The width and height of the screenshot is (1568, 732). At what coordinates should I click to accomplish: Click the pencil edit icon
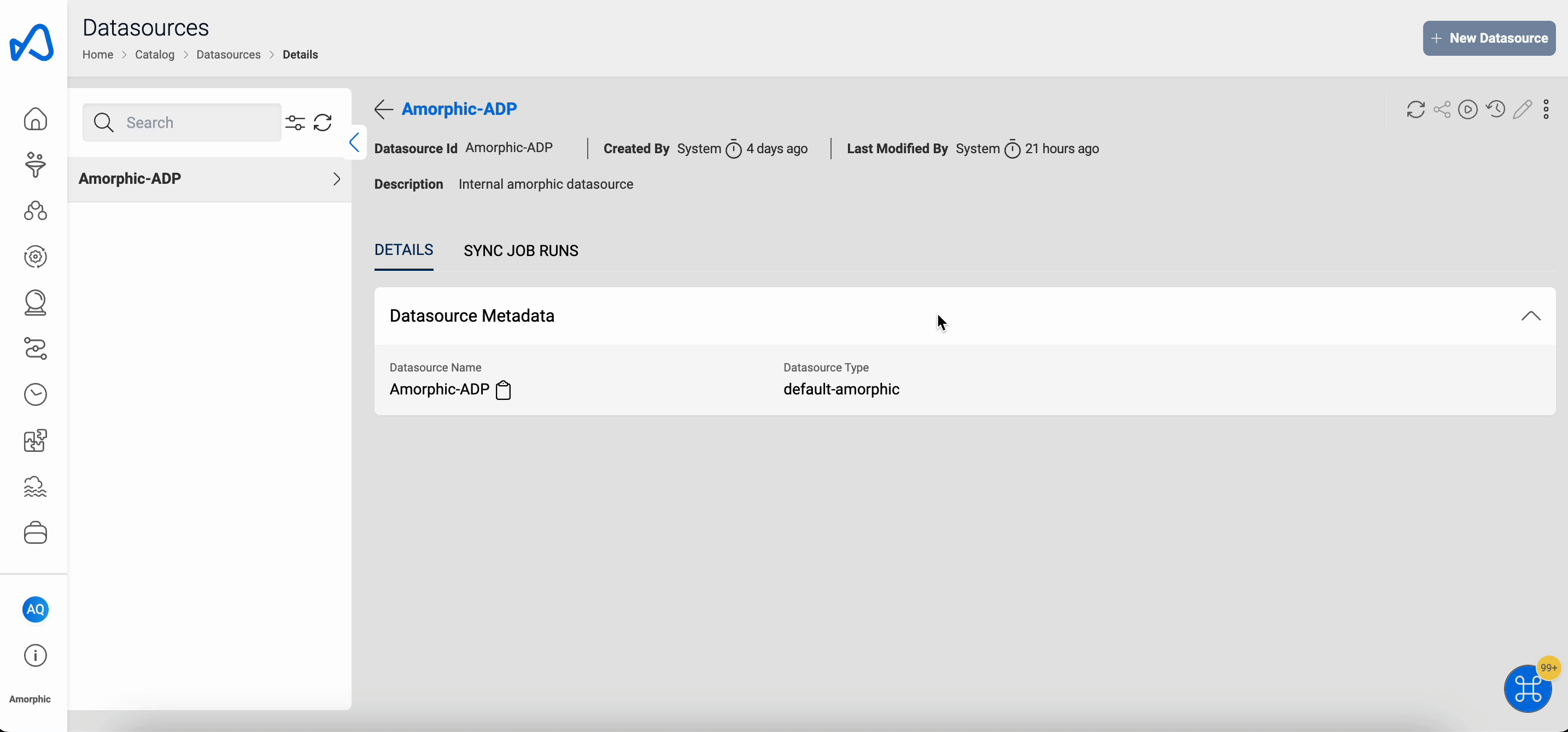pos(1522,109)
